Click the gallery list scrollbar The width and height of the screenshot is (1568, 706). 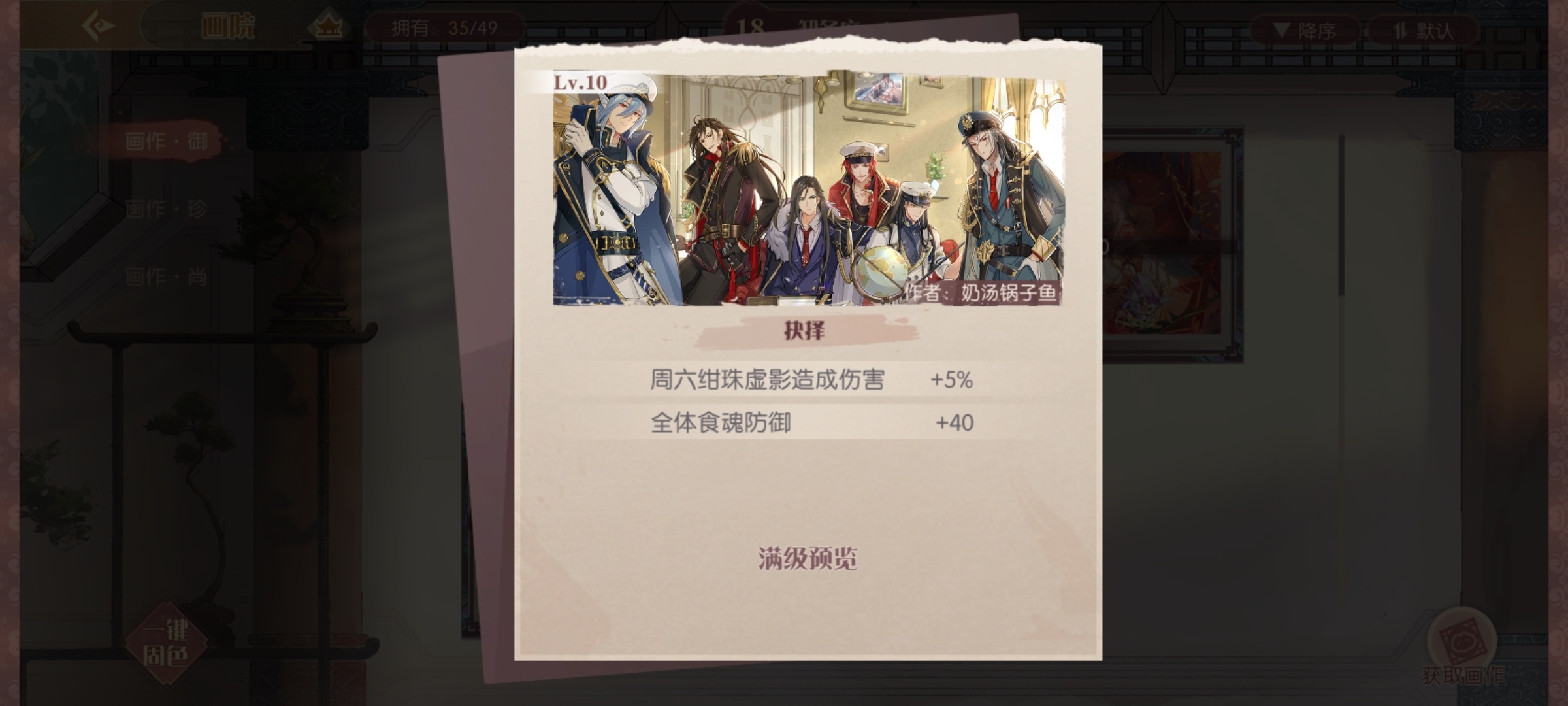point(1341,216)
